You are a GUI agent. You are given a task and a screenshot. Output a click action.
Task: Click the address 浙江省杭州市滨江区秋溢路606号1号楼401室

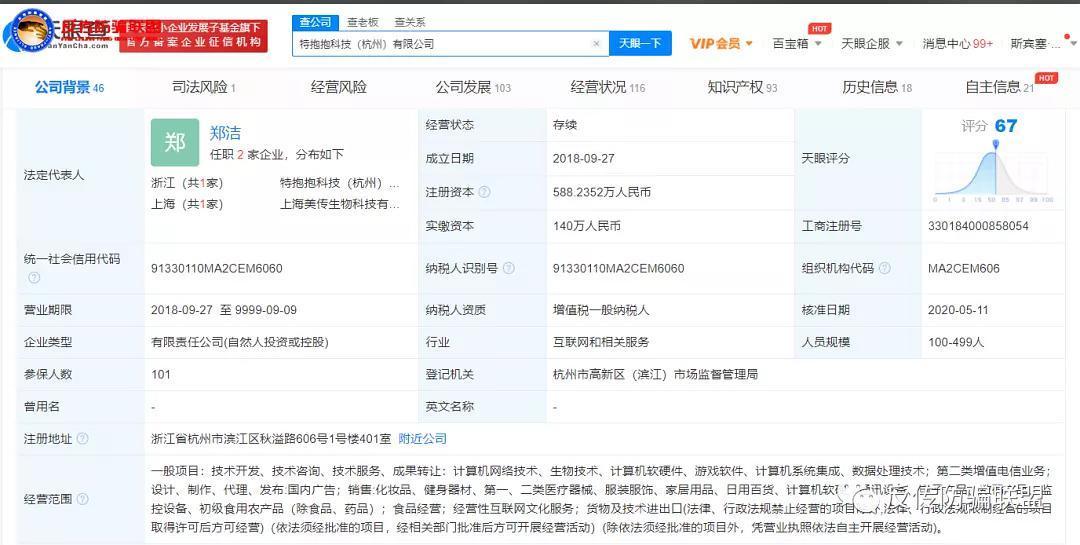coord(271,439)
